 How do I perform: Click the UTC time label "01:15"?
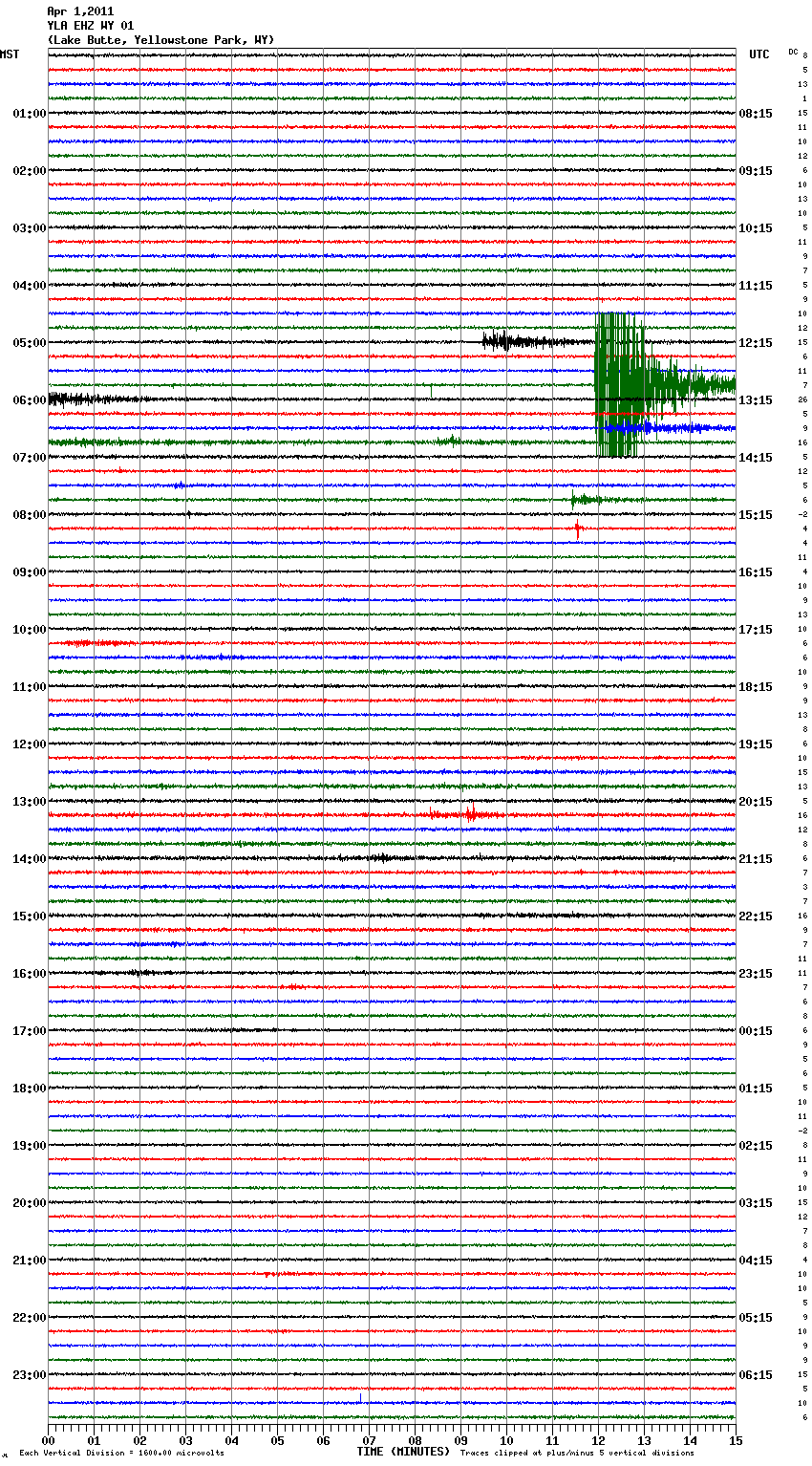756,1089
